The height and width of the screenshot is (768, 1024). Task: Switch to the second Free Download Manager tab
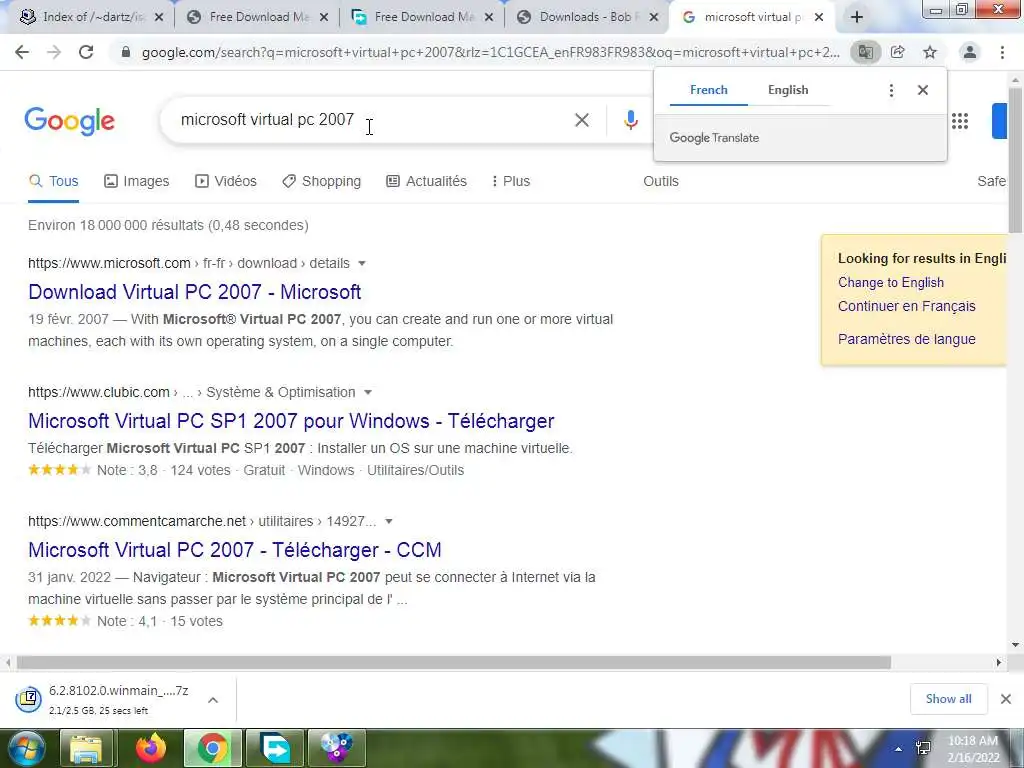pyautogui.click(x=423, y=18)
